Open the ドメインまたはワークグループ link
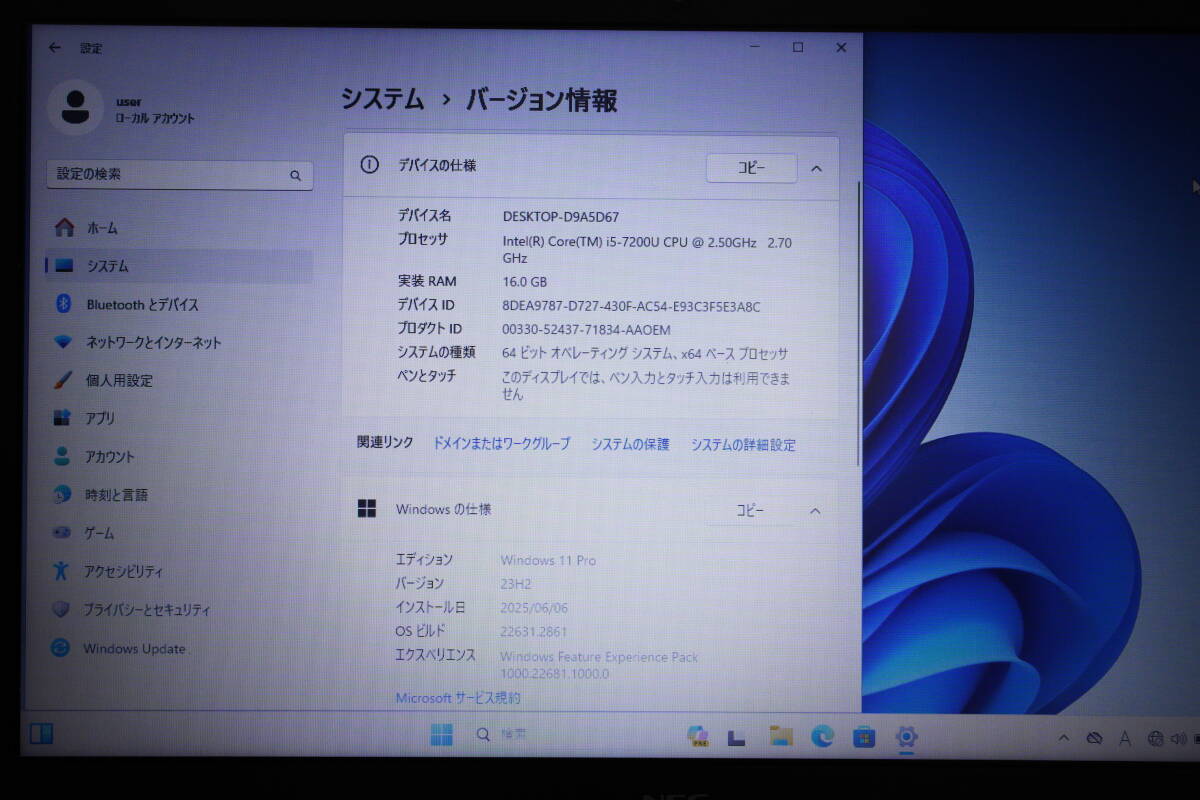The height and width of the screenshot is (800, 1200). [501, 443]
